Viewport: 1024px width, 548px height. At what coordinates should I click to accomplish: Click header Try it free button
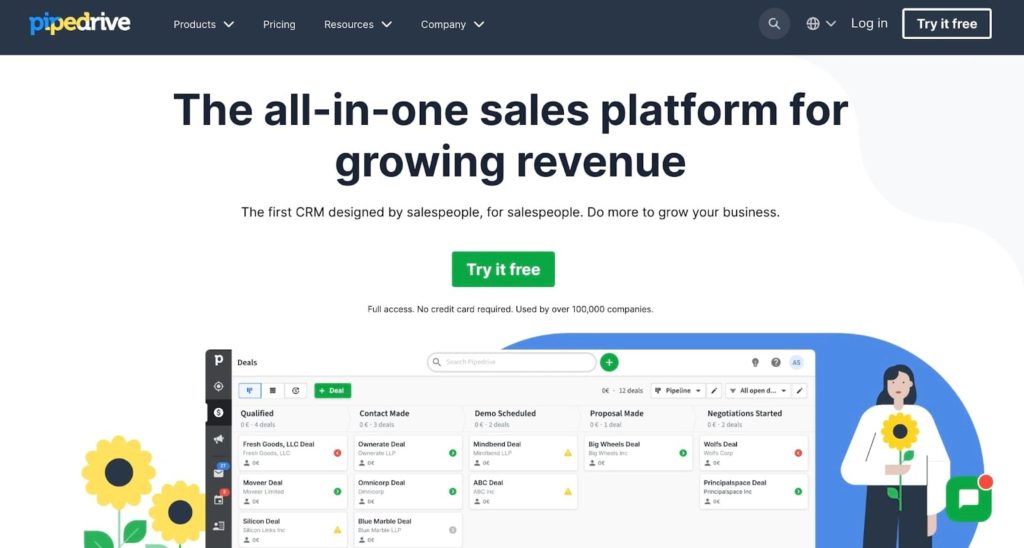point(946,24)
